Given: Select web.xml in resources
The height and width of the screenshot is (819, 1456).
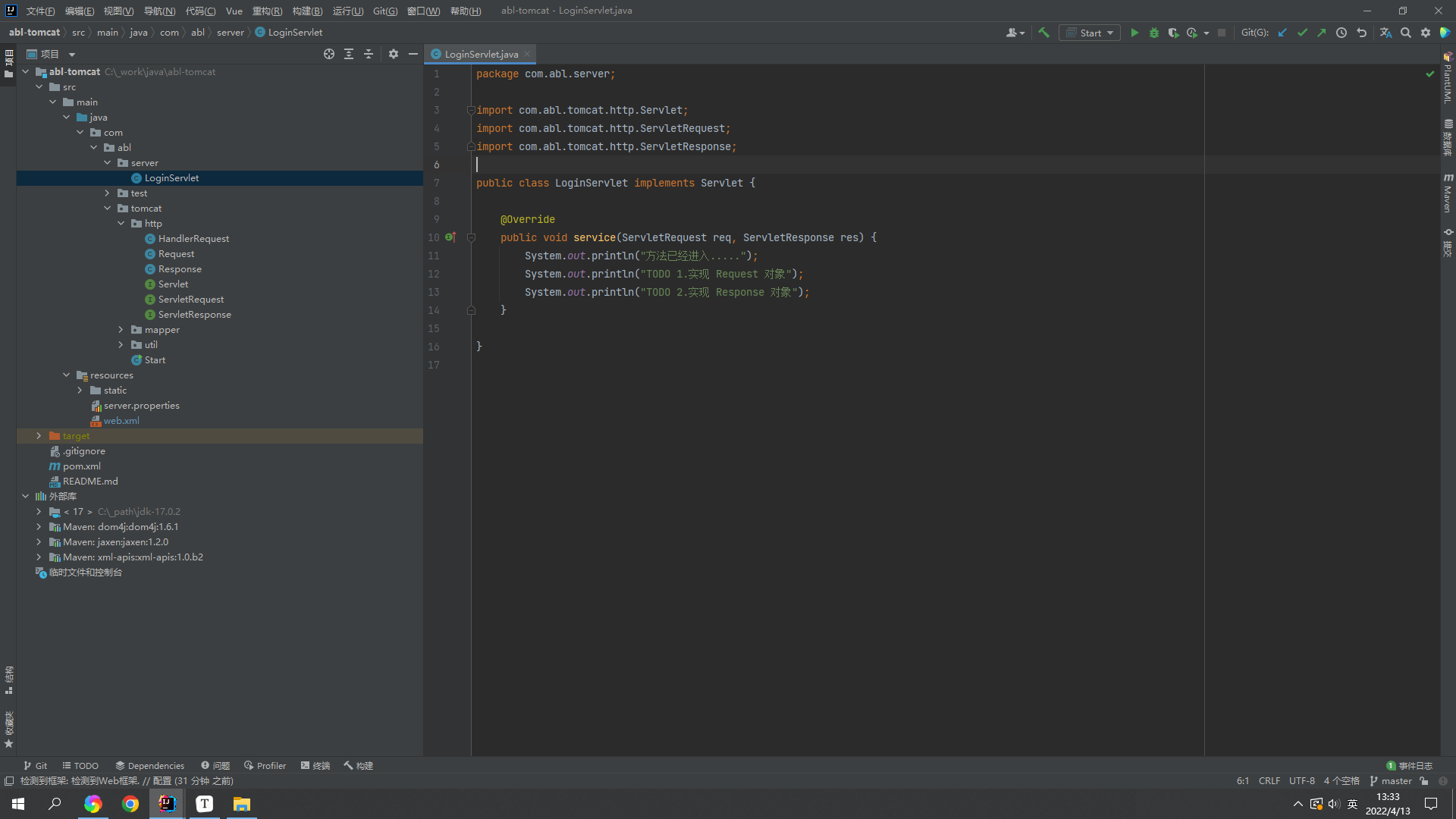Looking at the screenshot, I should click(121, 420).
